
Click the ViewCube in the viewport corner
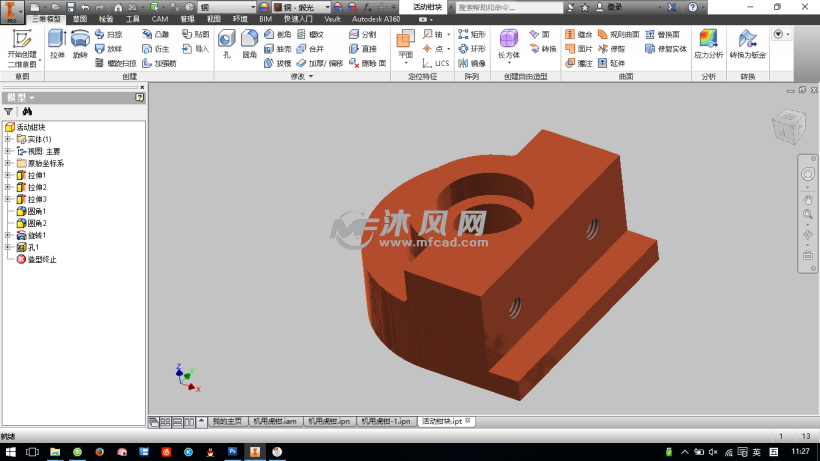click(x=786, y=126)
